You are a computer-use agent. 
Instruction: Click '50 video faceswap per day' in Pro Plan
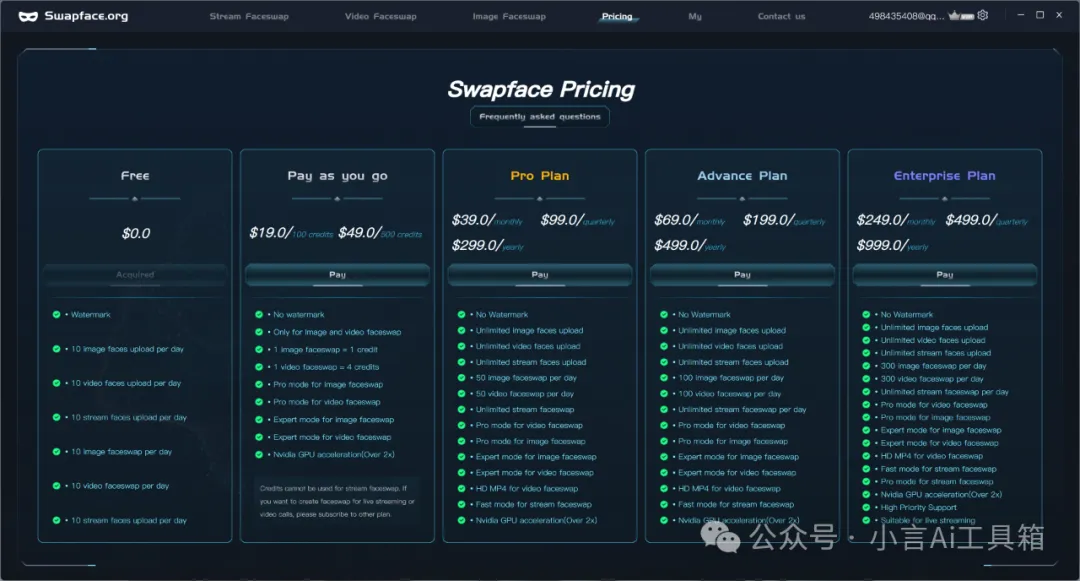[525, 394]
